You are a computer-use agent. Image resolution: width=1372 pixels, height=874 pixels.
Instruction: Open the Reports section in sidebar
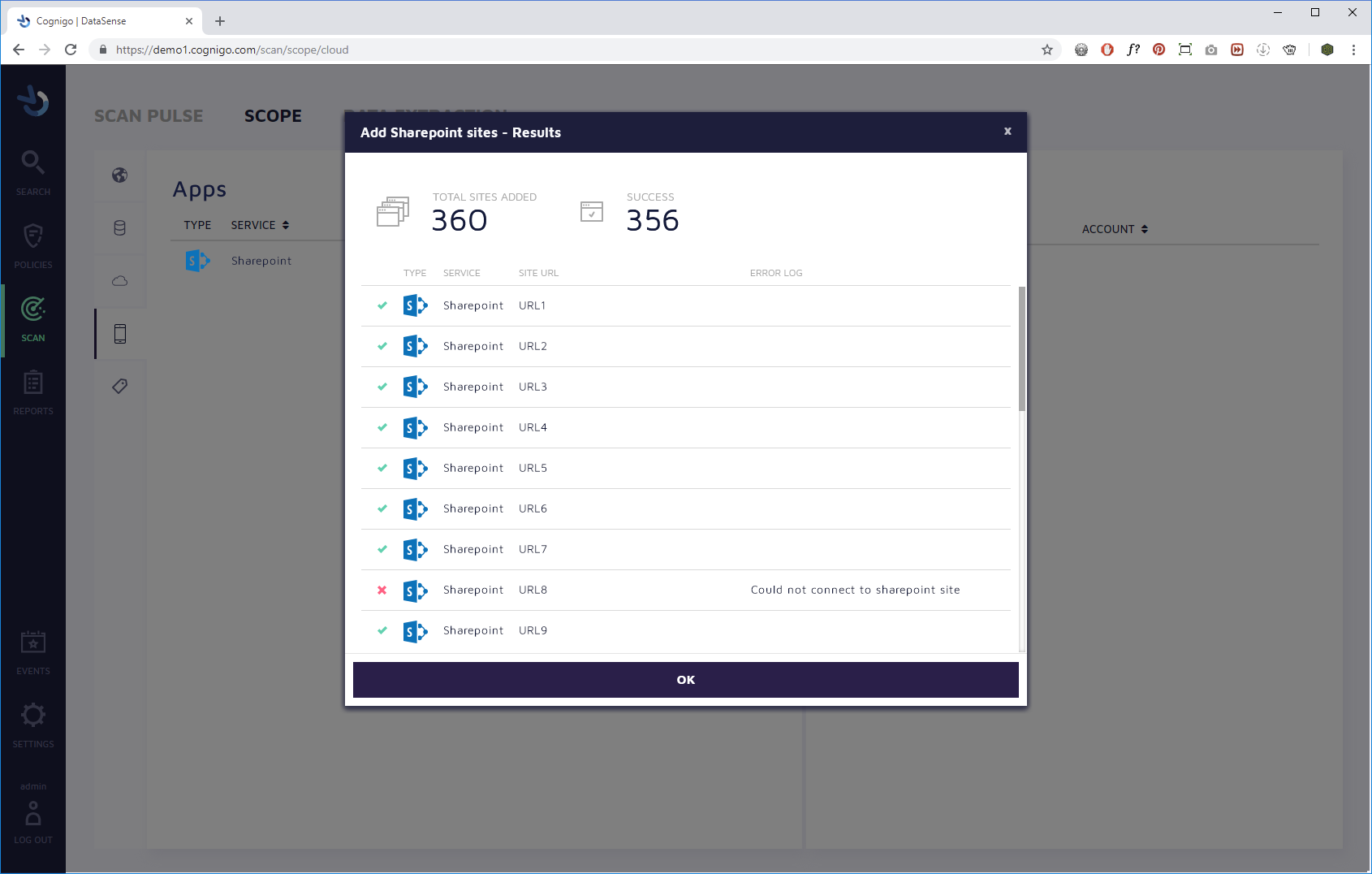(x=32, y=392)
